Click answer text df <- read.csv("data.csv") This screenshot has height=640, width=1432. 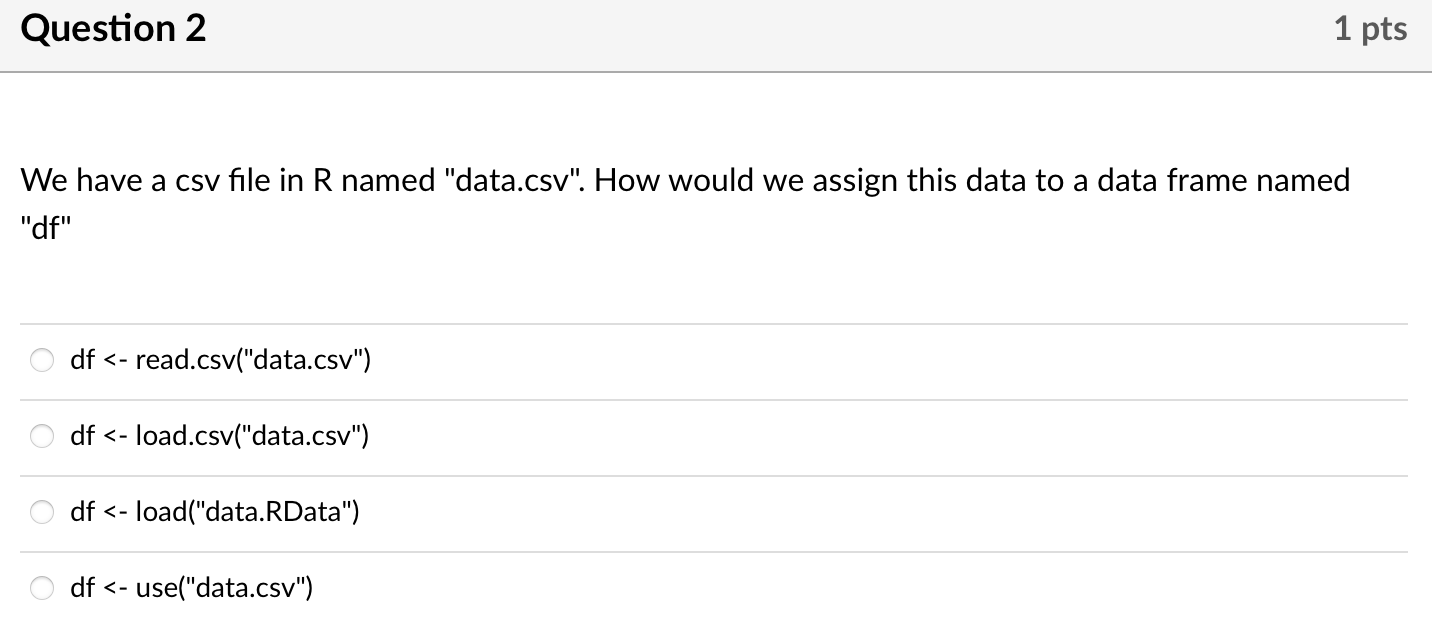click(x=220, y=360)
